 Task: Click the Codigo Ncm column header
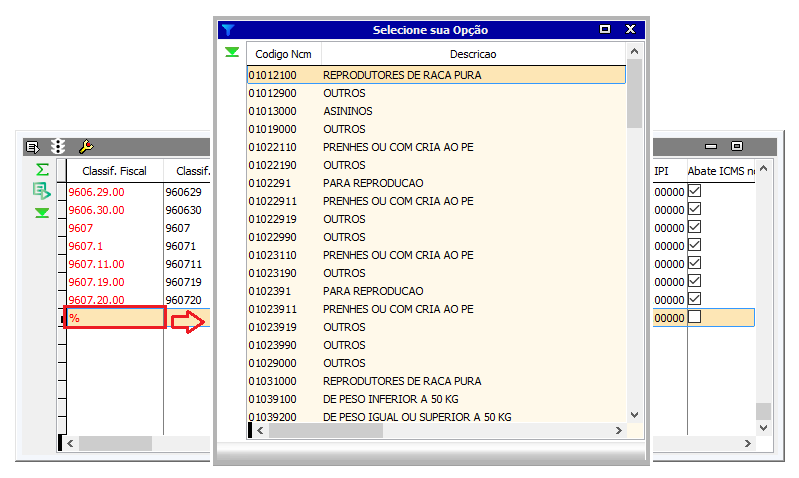(x=283, y=54)
